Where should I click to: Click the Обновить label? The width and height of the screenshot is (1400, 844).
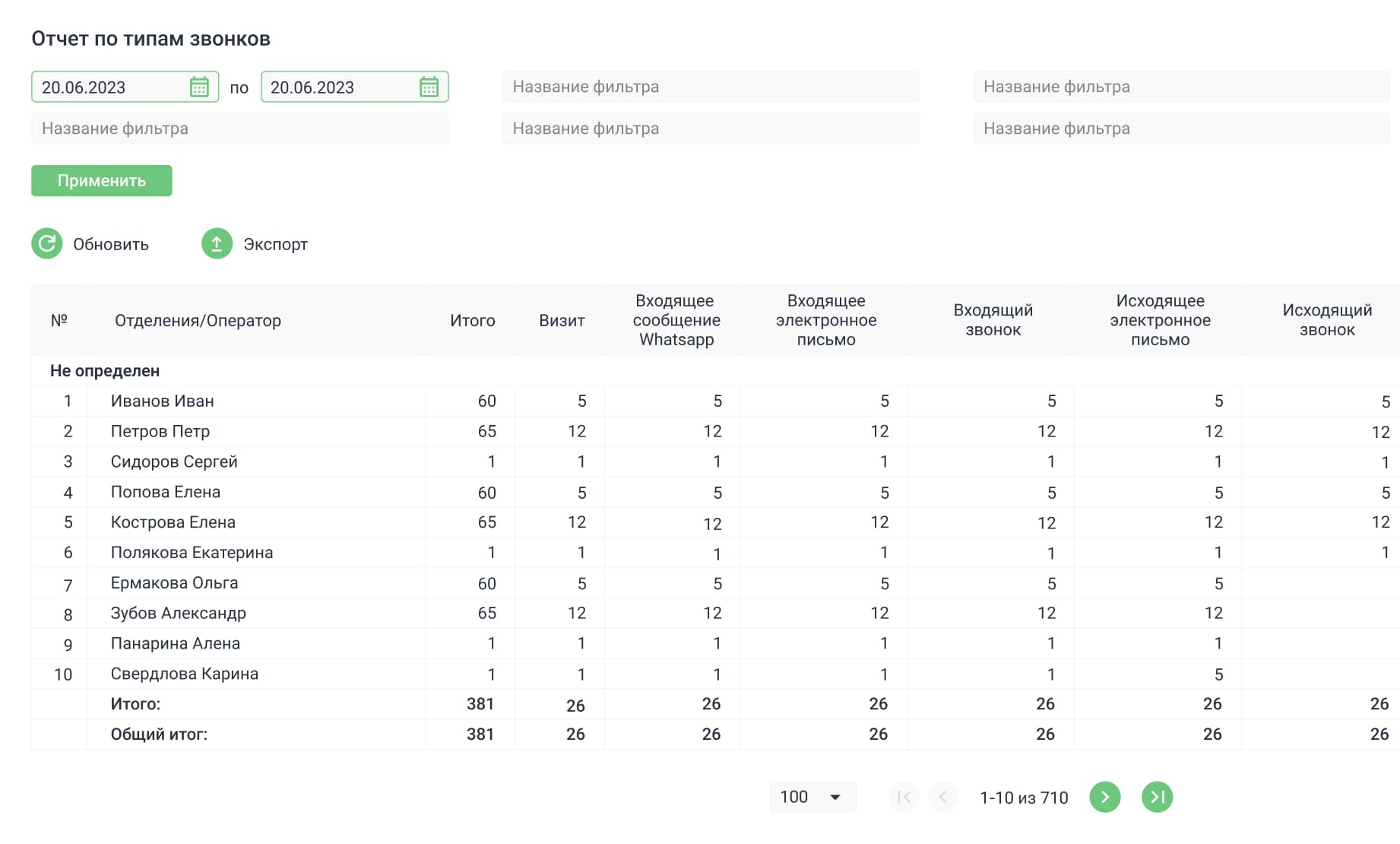111,244
